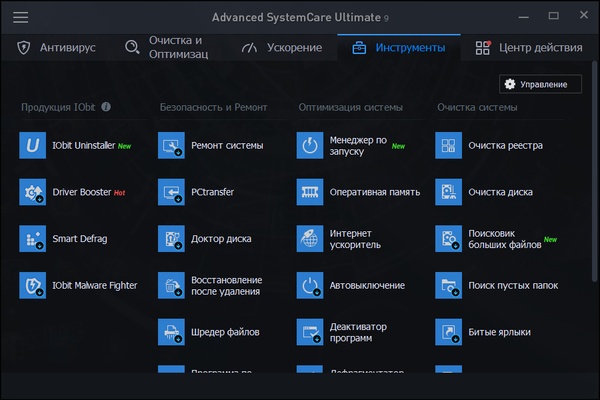Open Доктор диска tool icon
The height and width of the screenshot is (400, 600).
(x=172, y=239)
